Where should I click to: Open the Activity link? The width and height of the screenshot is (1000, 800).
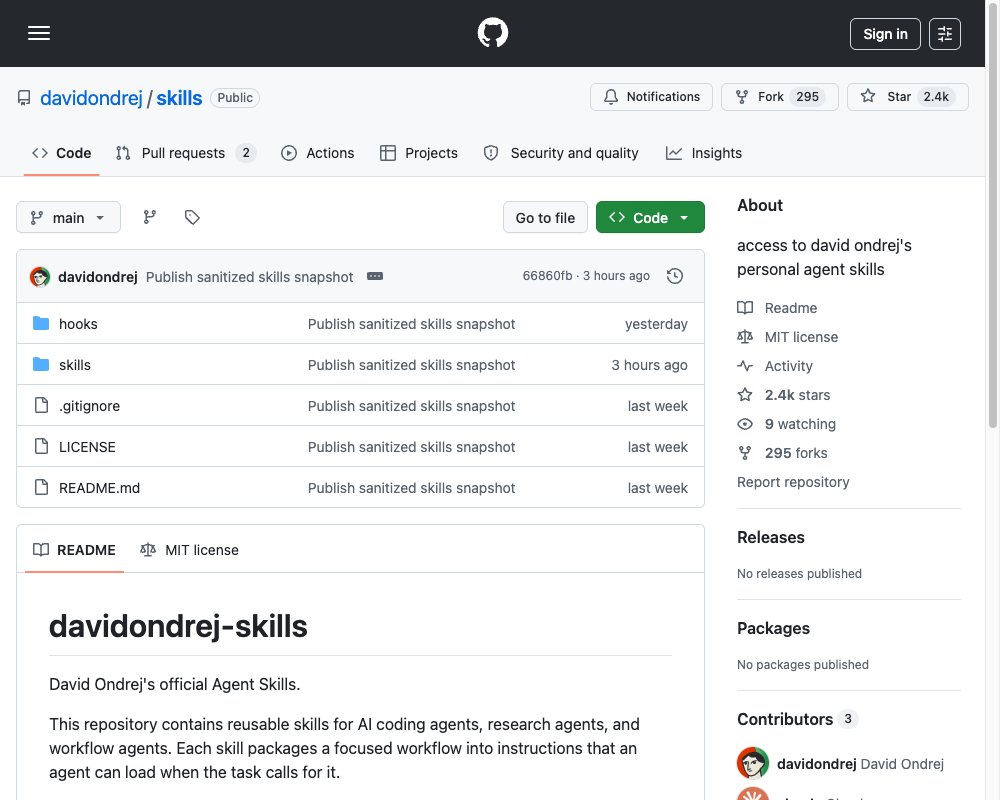click(x=775, y=366)
